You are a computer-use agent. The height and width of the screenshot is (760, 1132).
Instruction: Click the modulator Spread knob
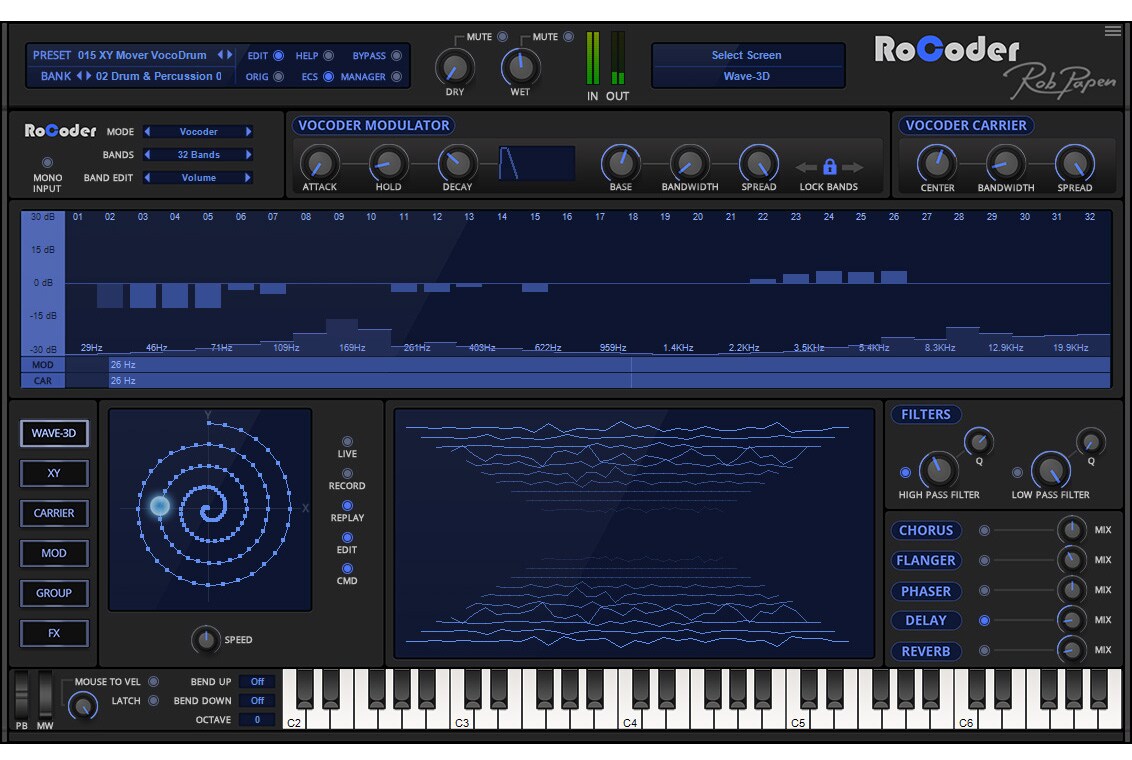[x=759, y=163]
